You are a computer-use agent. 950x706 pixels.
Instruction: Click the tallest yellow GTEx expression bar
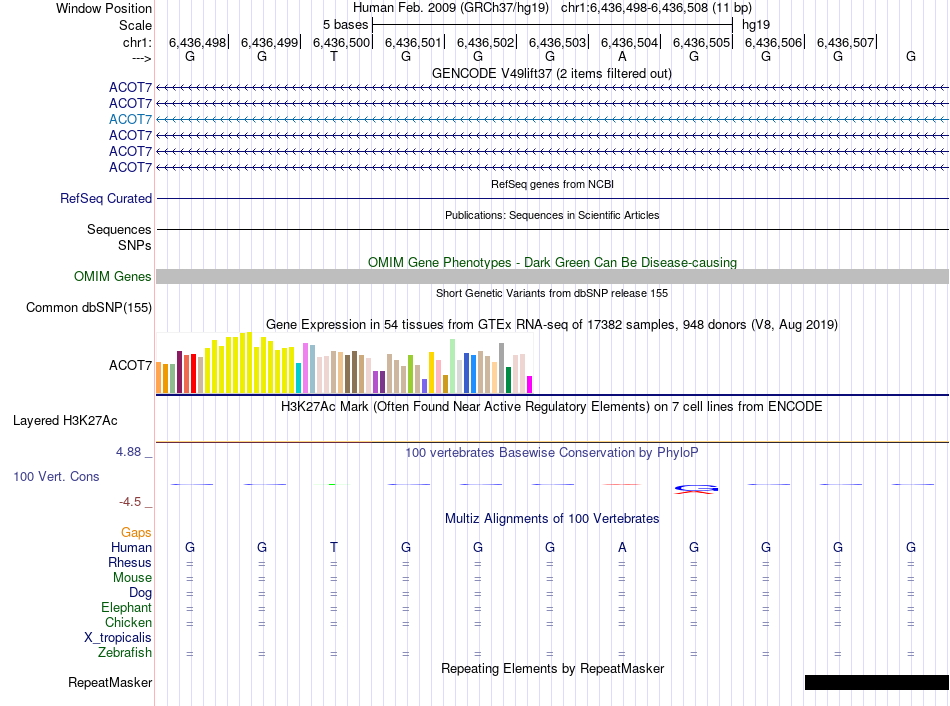(249, 363)
